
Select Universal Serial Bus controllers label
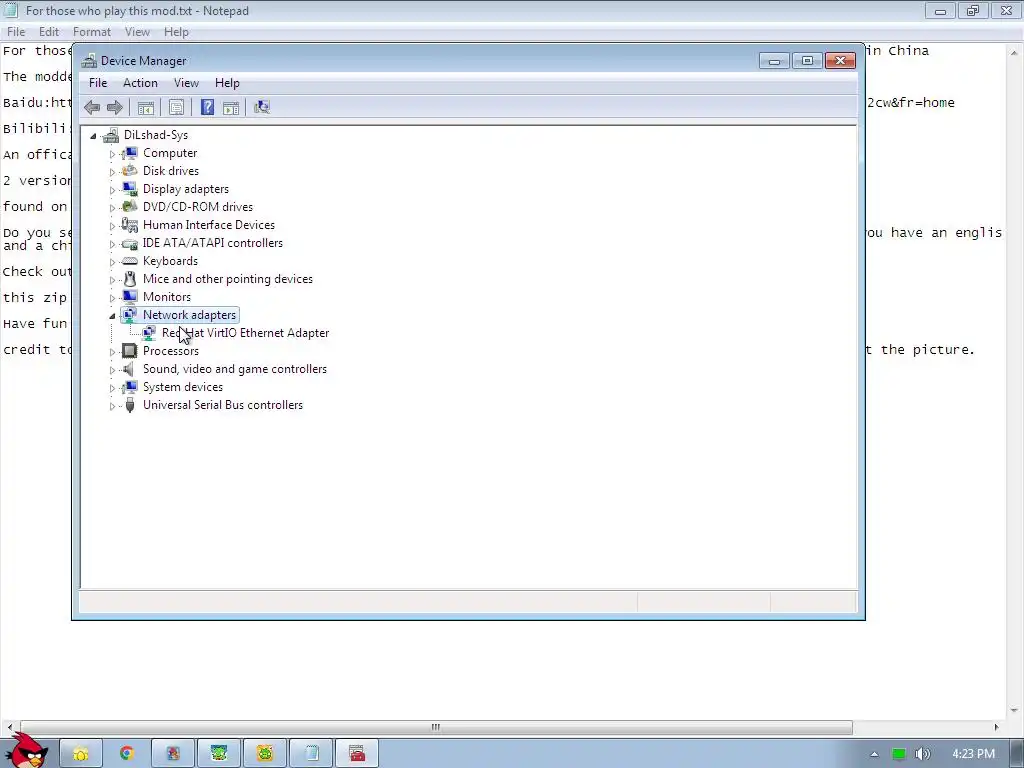click(223, 405)
